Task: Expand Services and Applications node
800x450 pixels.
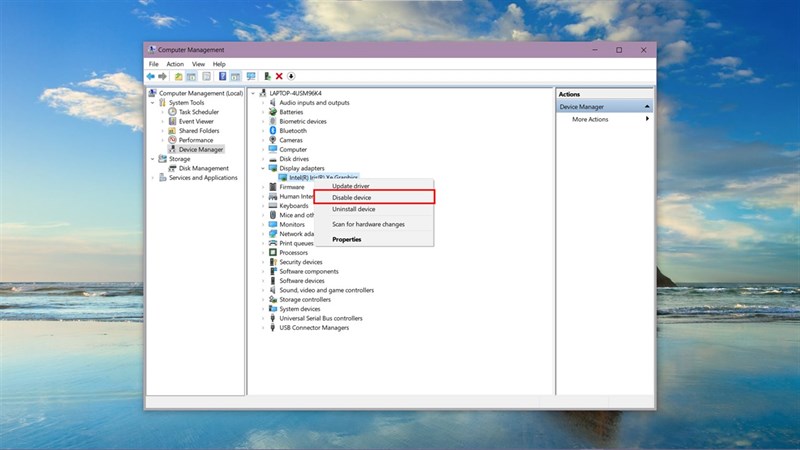Action: [x=152, y=178]
